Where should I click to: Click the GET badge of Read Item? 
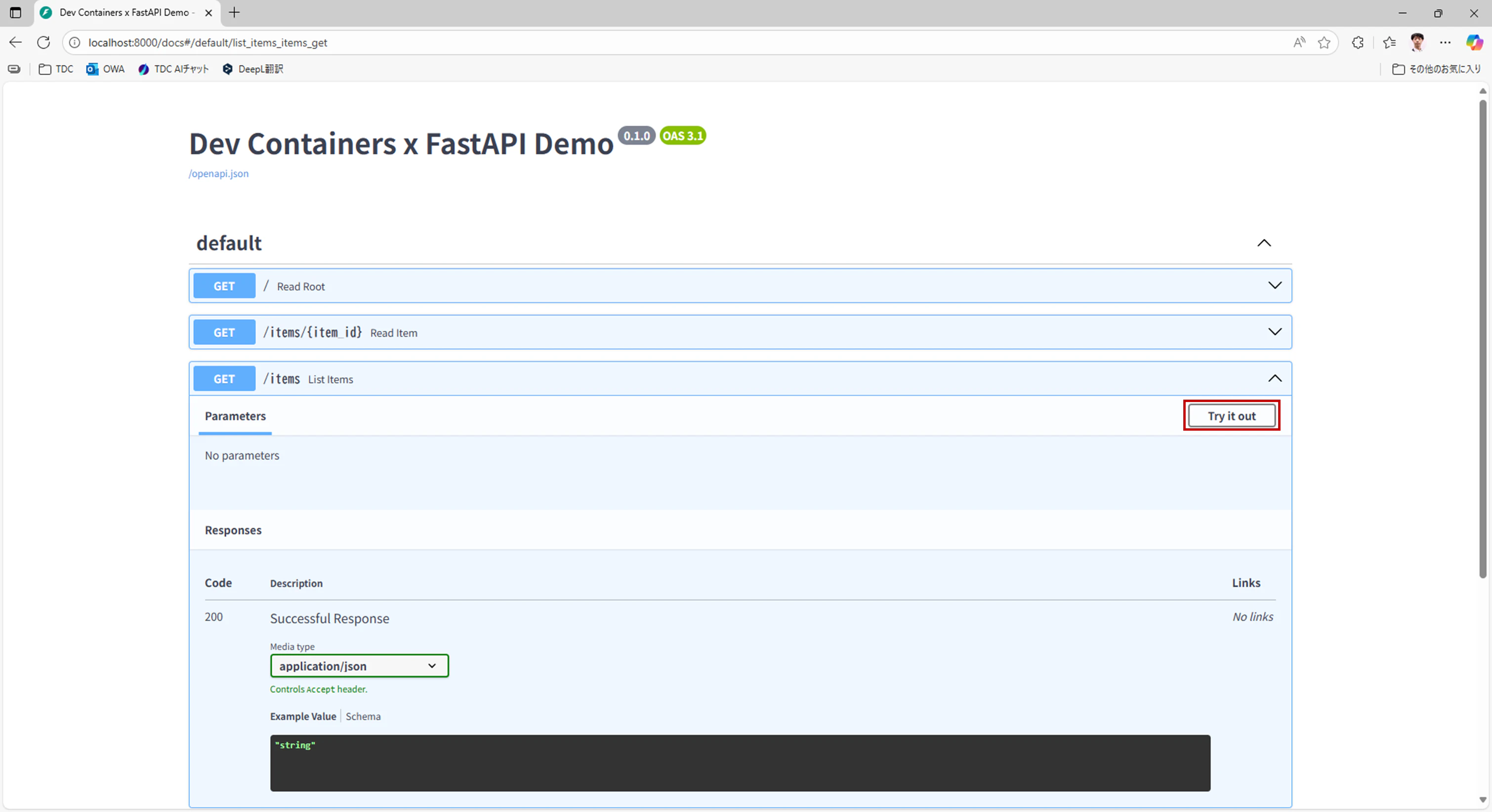click(224, 332)
